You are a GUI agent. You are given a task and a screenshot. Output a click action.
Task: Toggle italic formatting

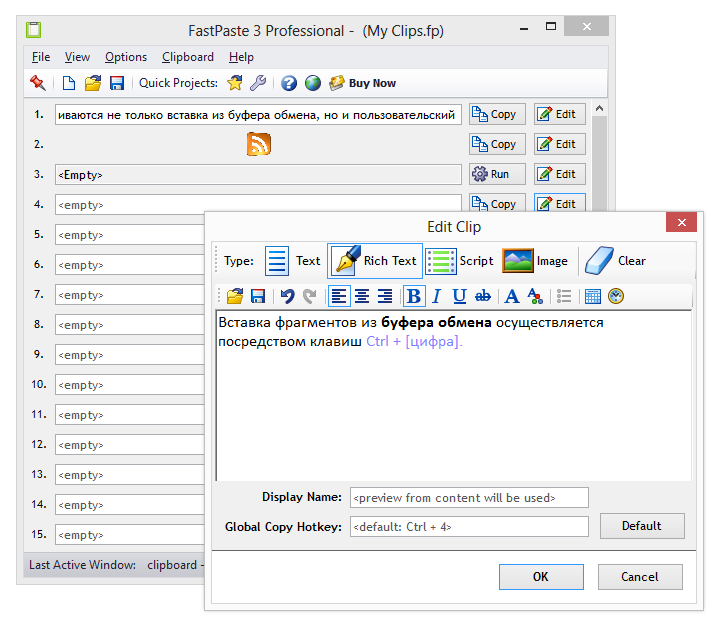[x=437, y=296]
